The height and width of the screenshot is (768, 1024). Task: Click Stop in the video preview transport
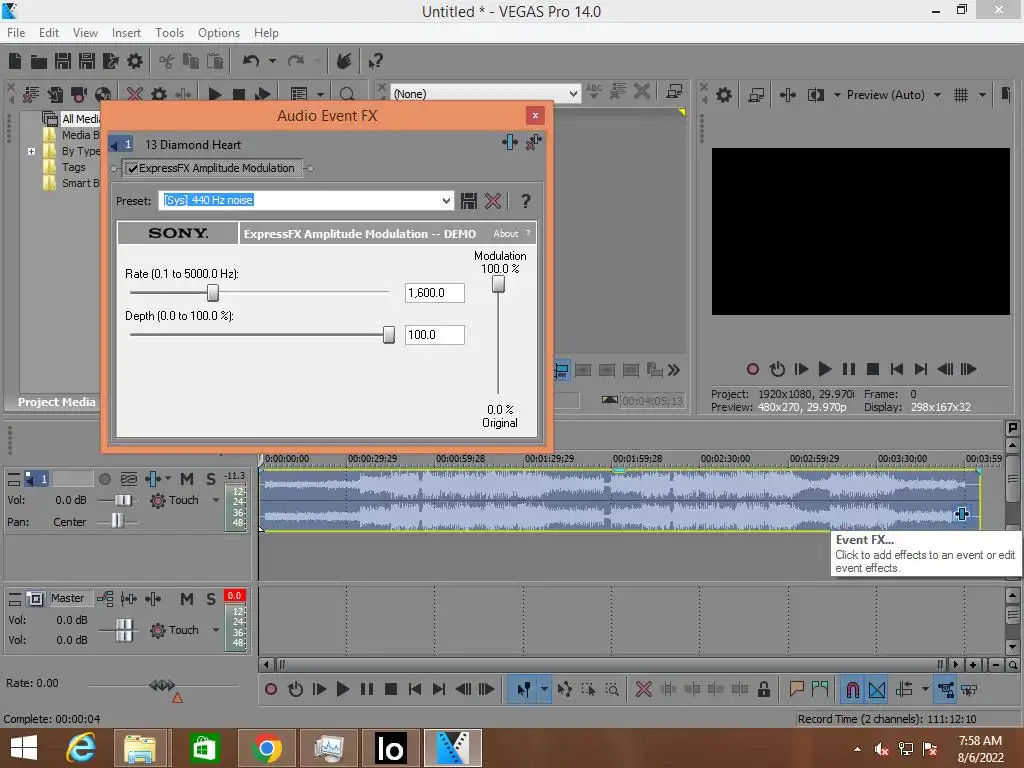872,369
